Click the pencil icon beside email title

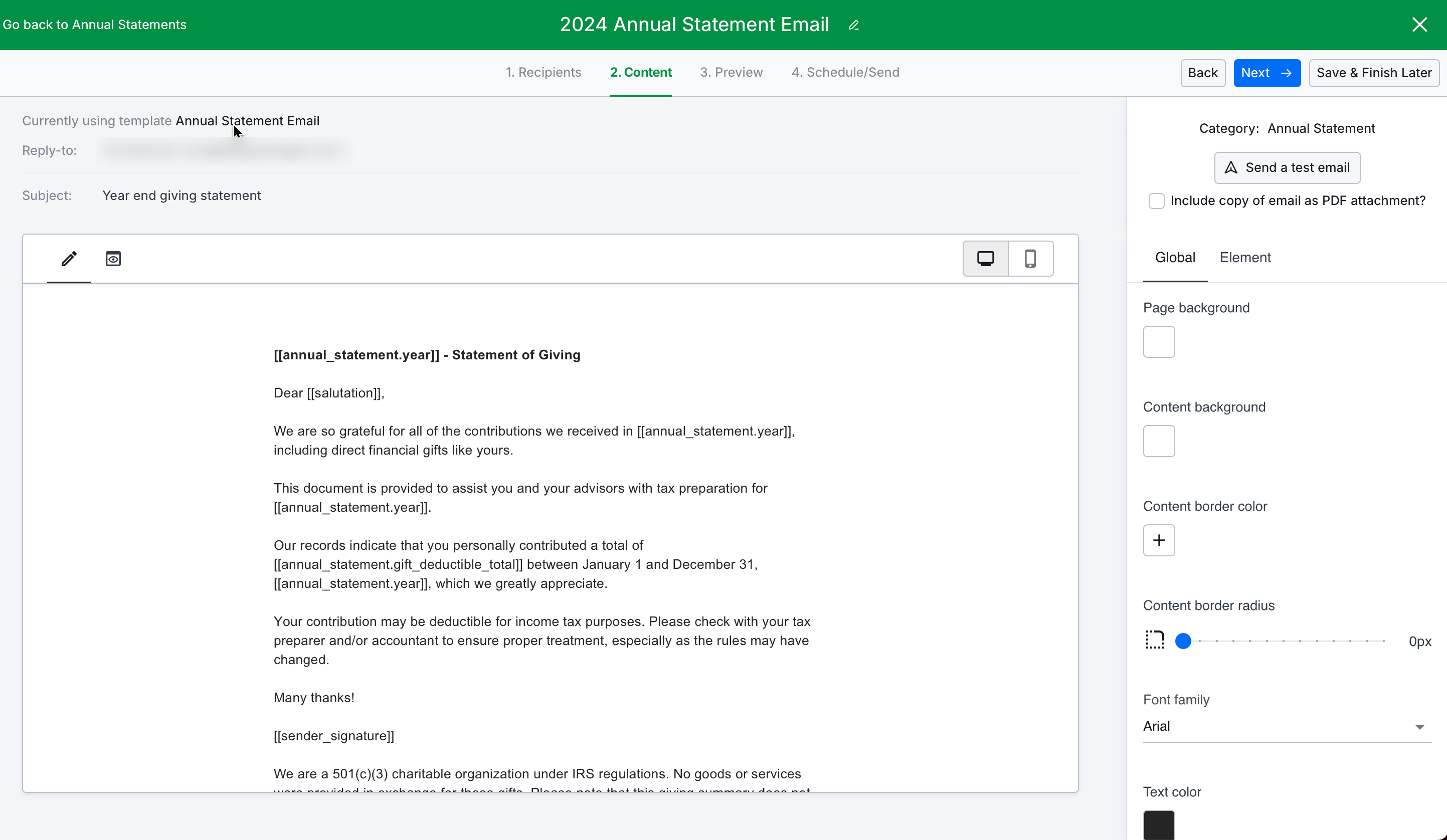coord(853,25)
